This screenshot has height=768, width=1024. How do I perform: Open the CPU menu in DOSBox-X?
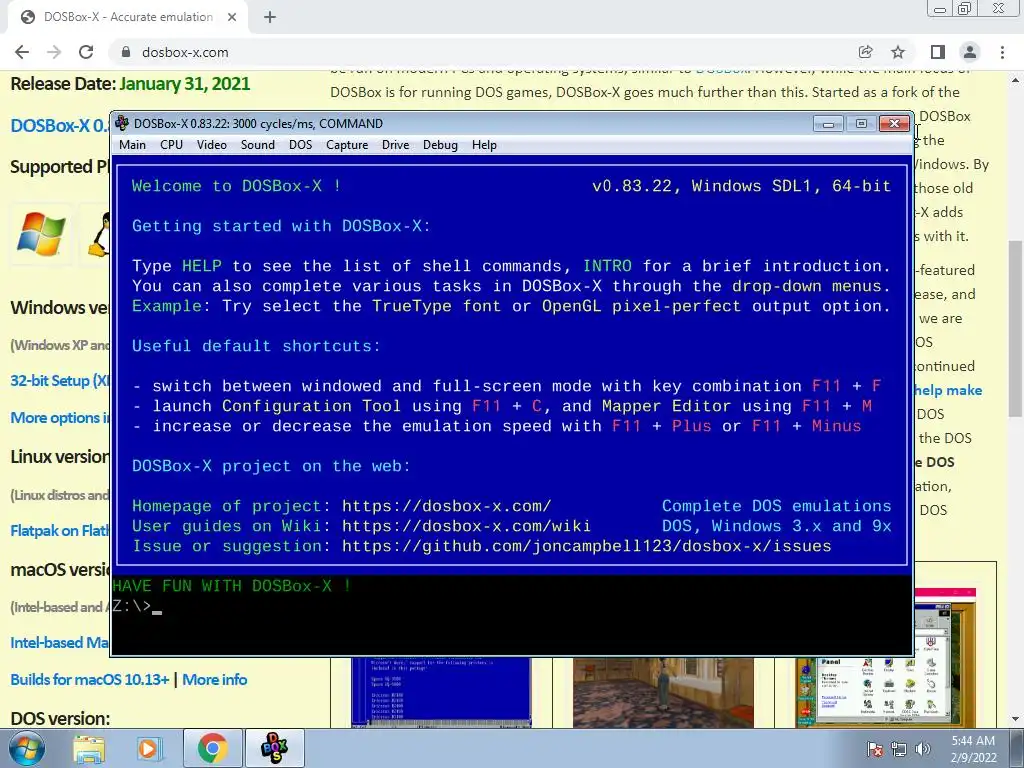pyautogui.click(x=171, y=145)
